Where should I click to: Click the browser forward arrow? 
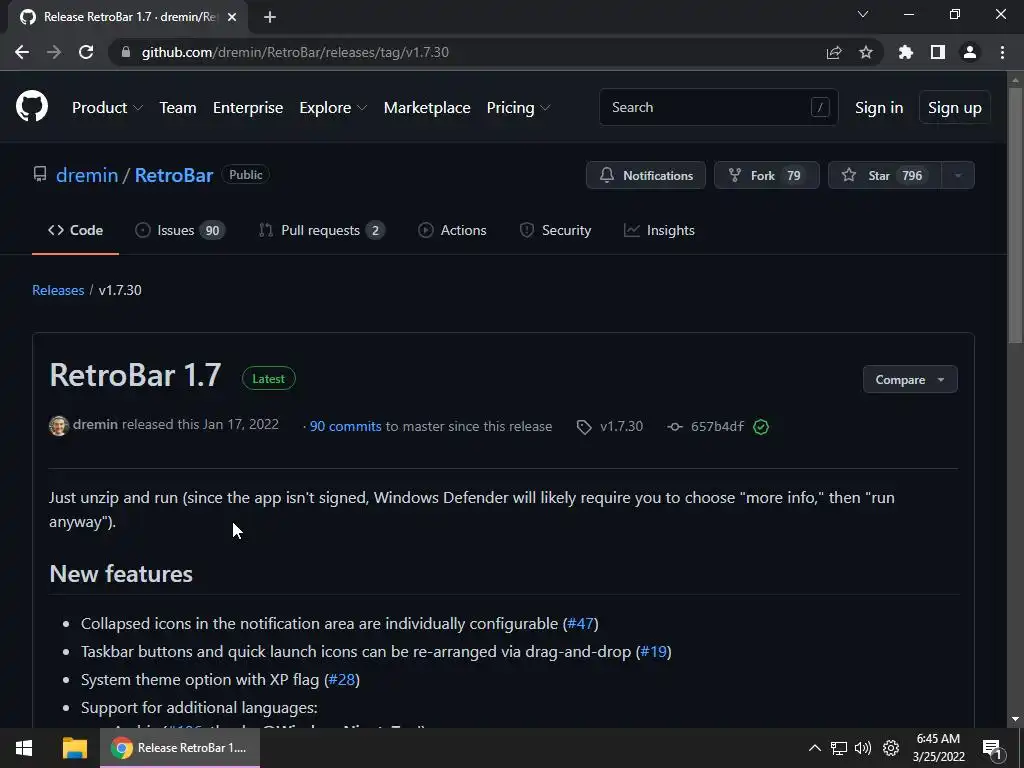[54, 52]
